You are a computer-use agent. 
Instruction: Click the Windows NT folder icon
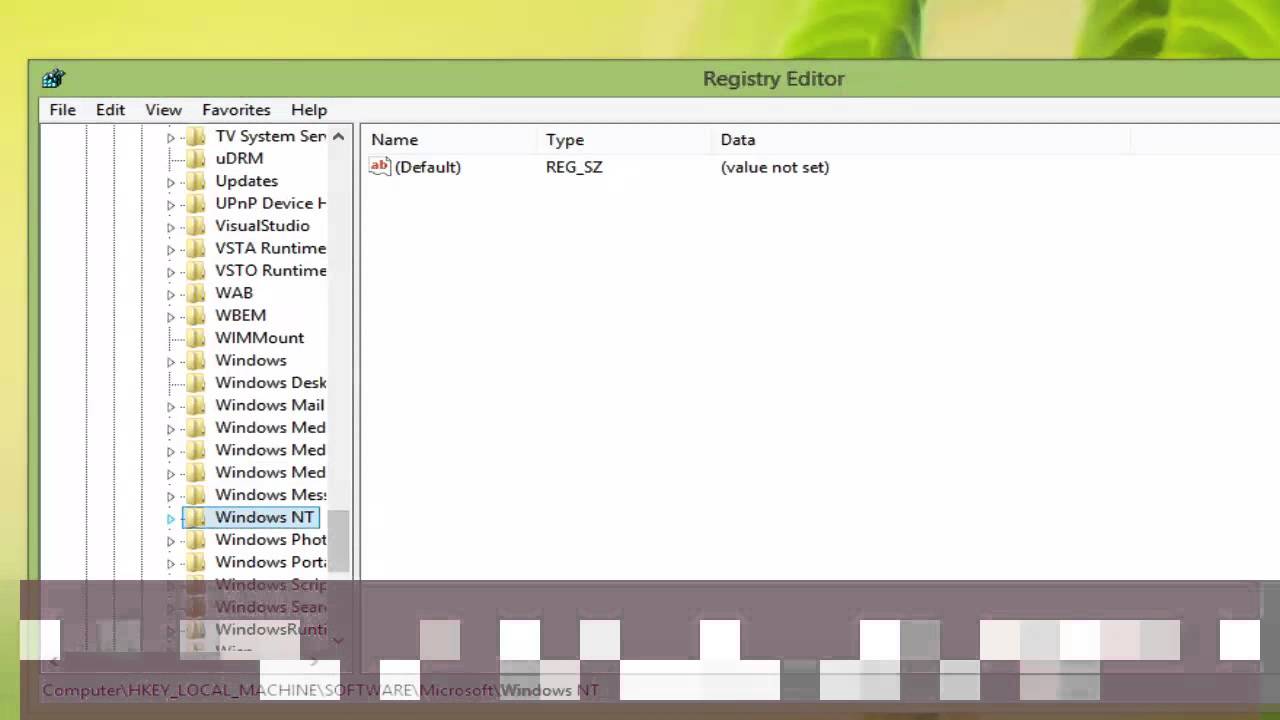click(x=196, y=517)
